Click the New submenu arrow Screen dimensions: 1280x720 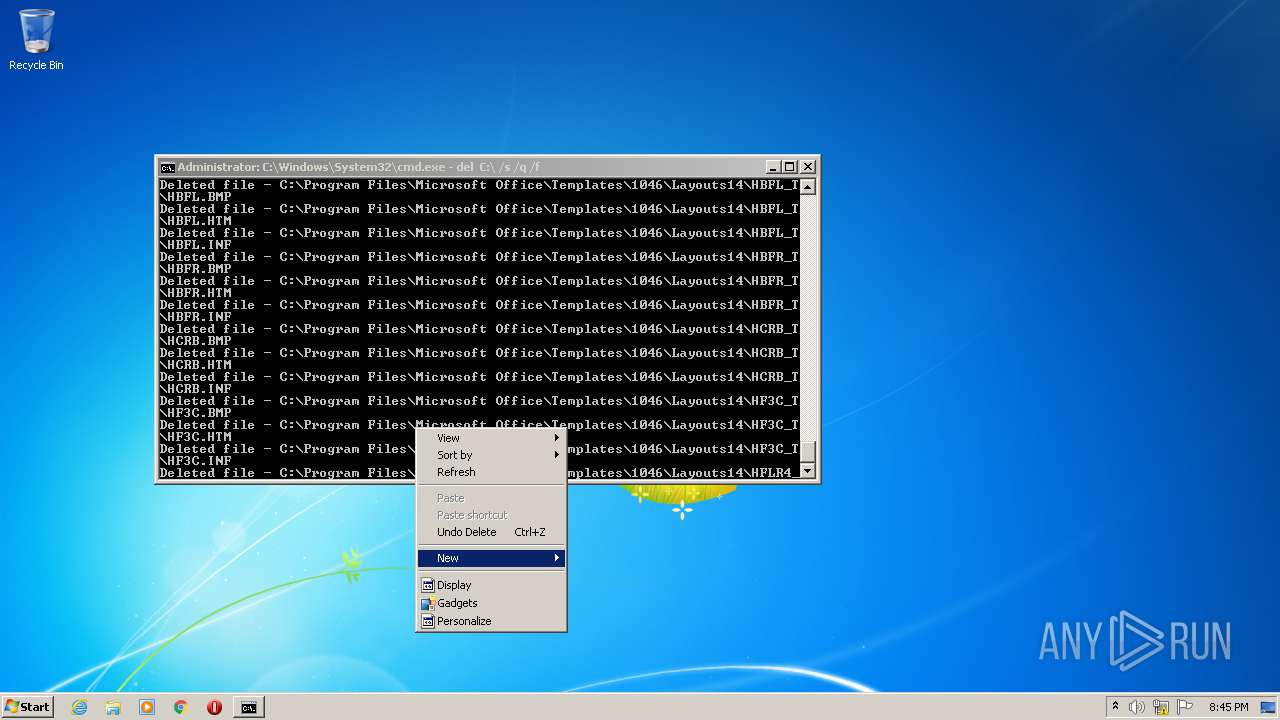557,558
